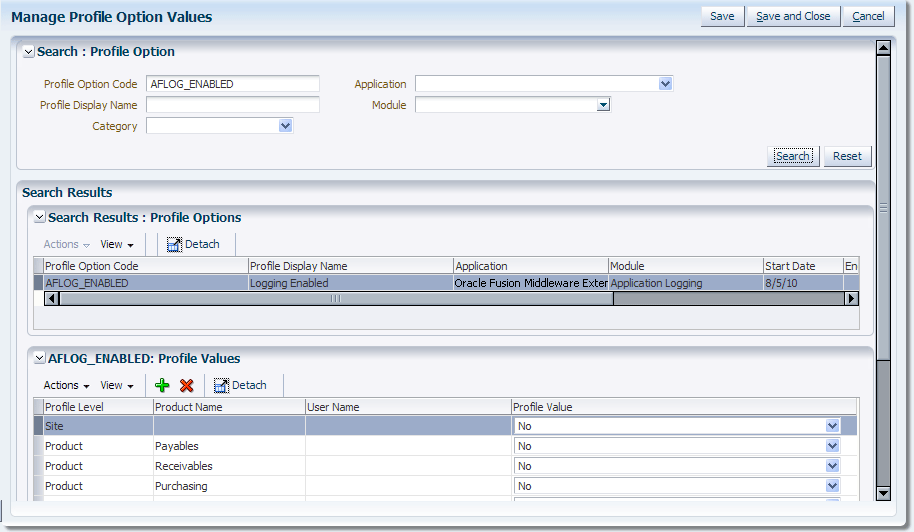Collapse the AFLOG_ENABLED: Profile Values section
This screenshot has height=532, width=914.
tap(39, 358)
